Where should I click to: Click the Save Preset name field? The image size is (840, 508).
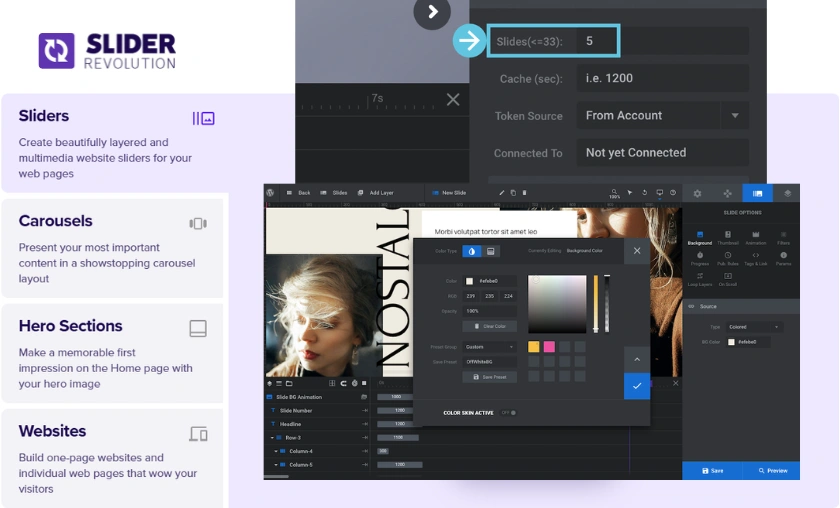490,362
